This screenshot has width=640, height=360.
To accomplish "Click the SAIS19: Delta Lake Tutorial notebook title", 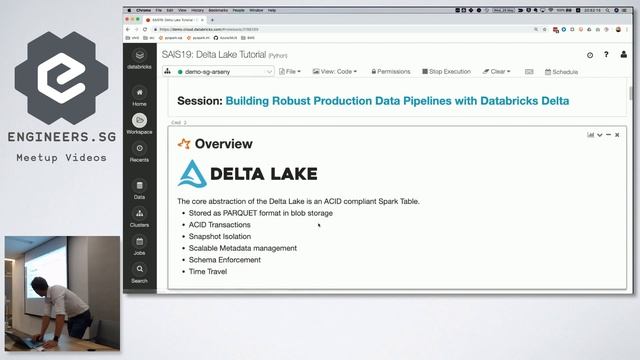I will pyautogui.click(x=213, y=54).
